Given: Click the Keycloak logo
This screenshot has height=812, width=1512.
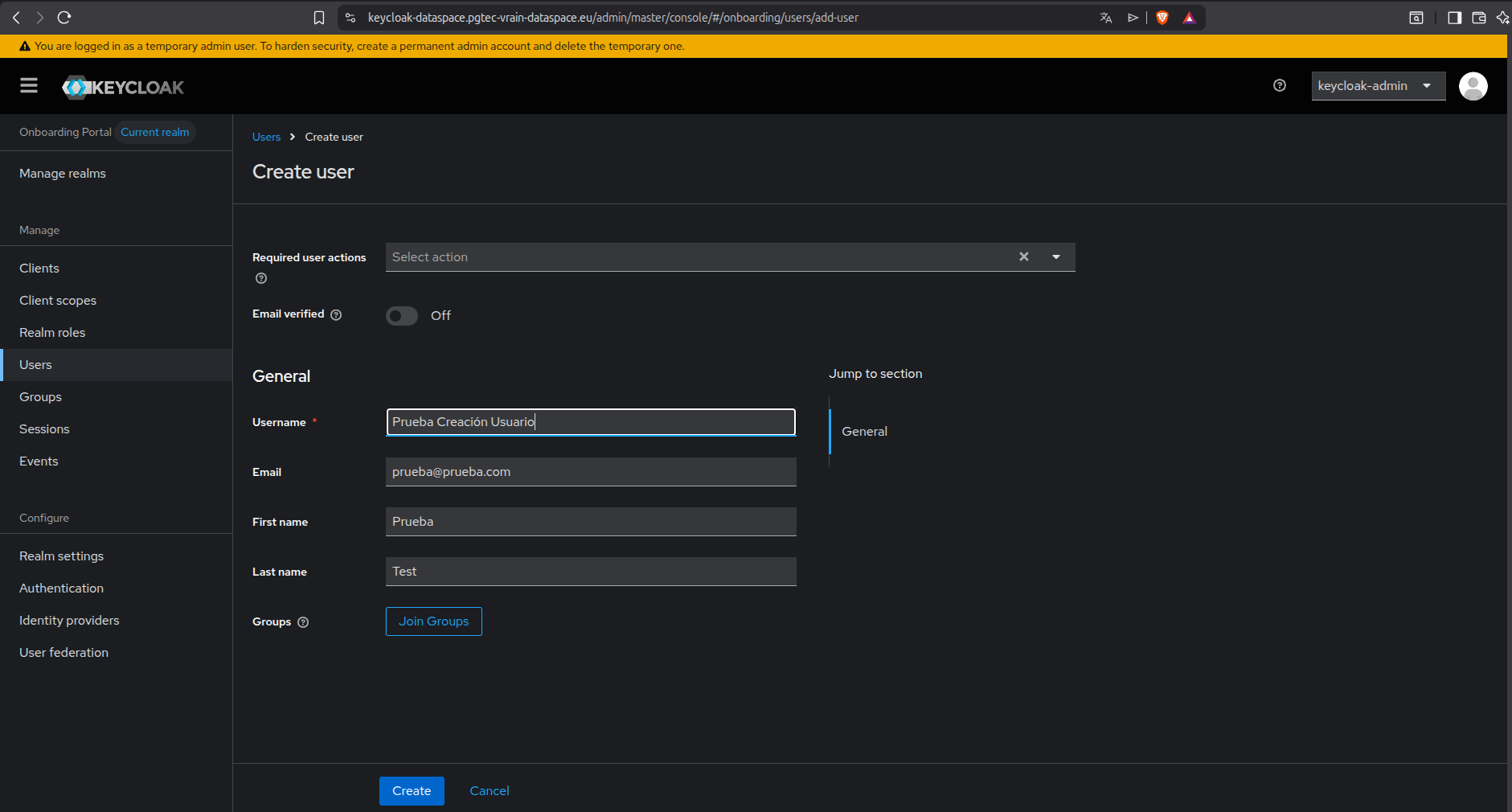Looking at the screenshot, I should point(123,87).
